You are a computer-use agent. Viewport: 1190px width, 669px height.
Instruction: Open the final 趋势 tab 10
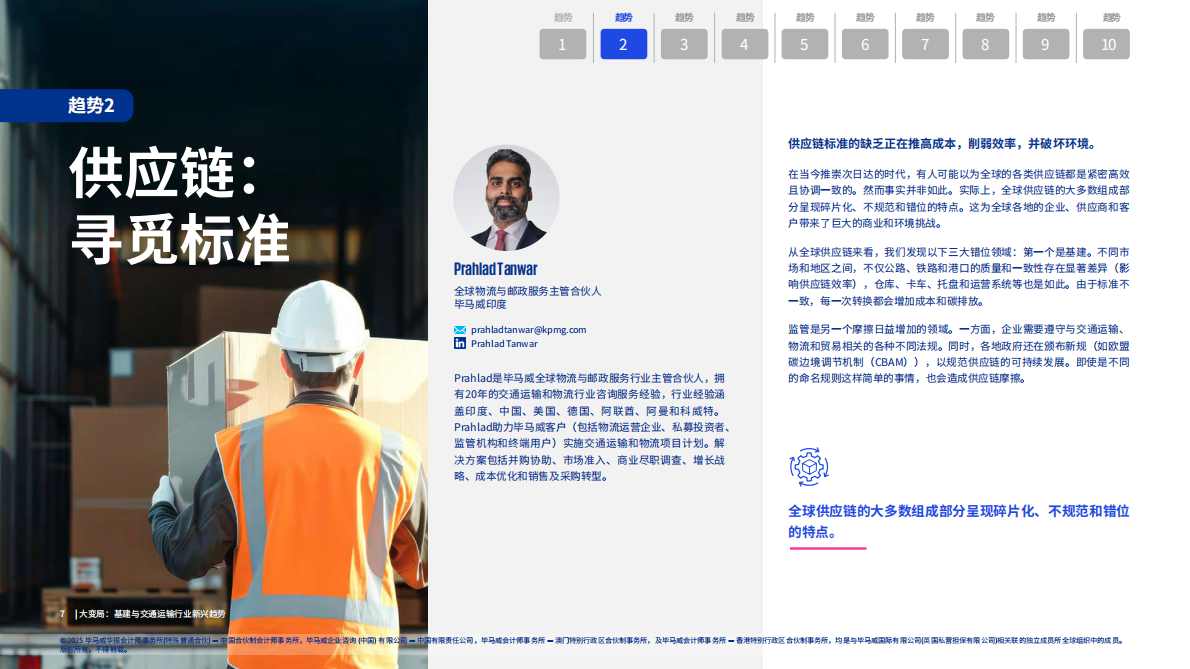click(1106, 43)
